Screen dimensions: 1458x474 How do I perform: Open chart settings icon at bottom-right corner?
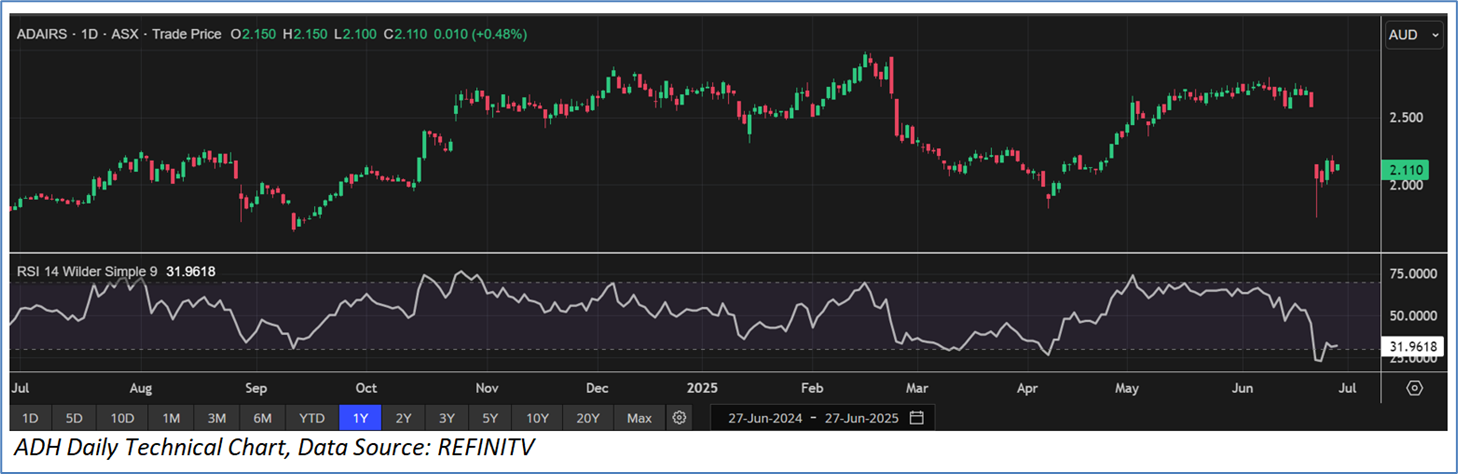(x=1414, y=388)
